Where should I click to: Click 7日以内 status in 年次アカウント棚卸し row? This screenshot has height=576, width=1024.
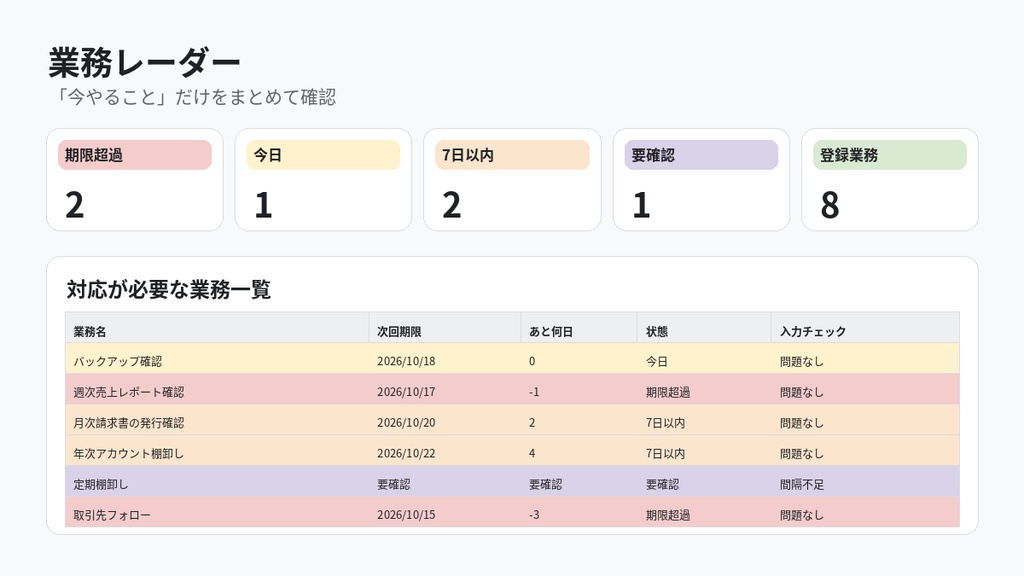click(x=665, y=453)
